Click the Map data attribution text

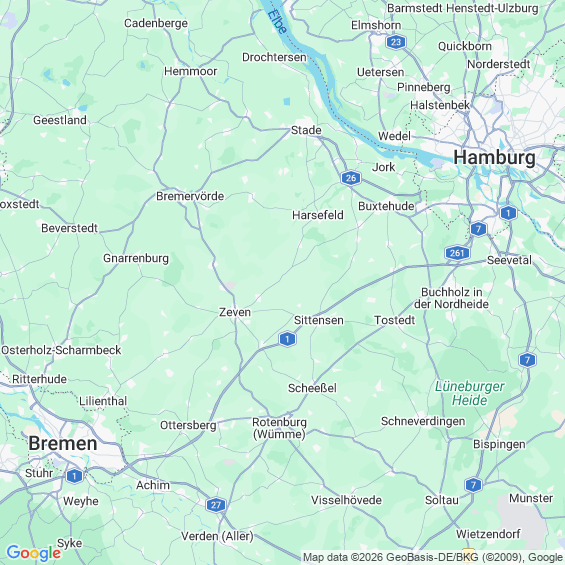pos(433,557)
